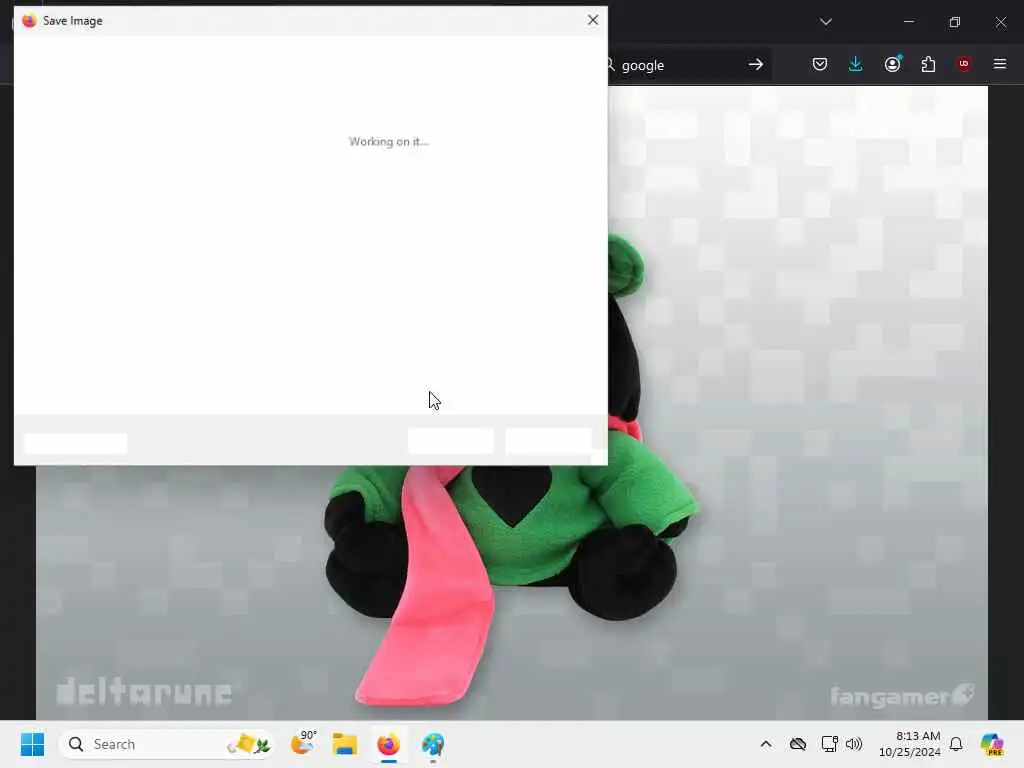The height and width of the screenshot is (768, 1024).
Task: Click the uBlock Origin extension icon
Action: tap(964, 63)
